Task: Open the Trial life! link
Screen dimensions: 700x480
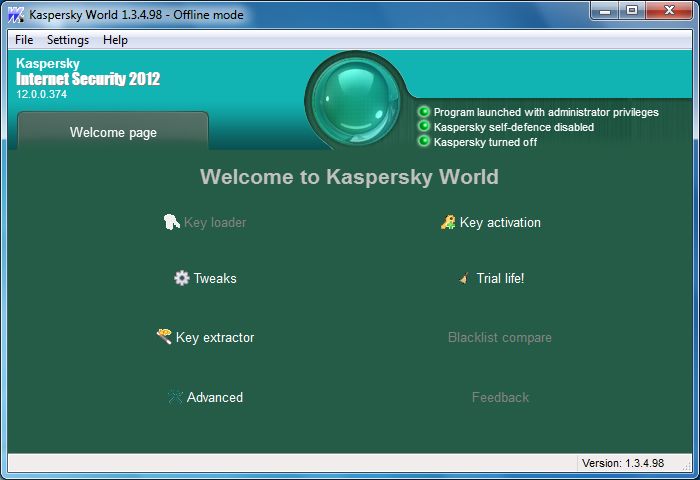Action: pyautogui.click(x=500, y=278)
